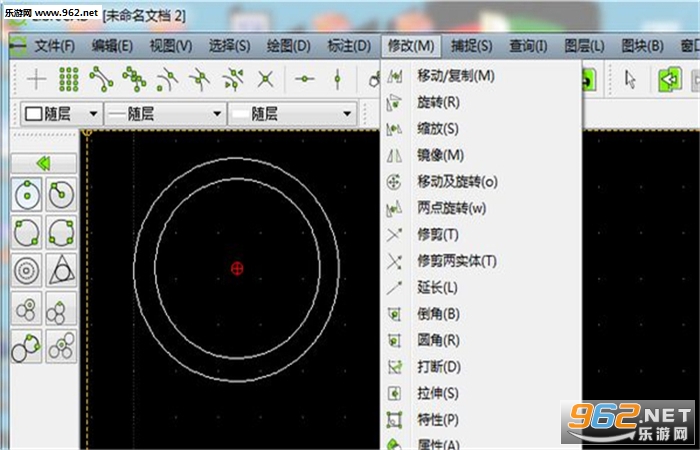Viewport: 700px width, 450px height.
Task: Choose 移动/复制(M) from the menu
Action: tap(481, 76)
